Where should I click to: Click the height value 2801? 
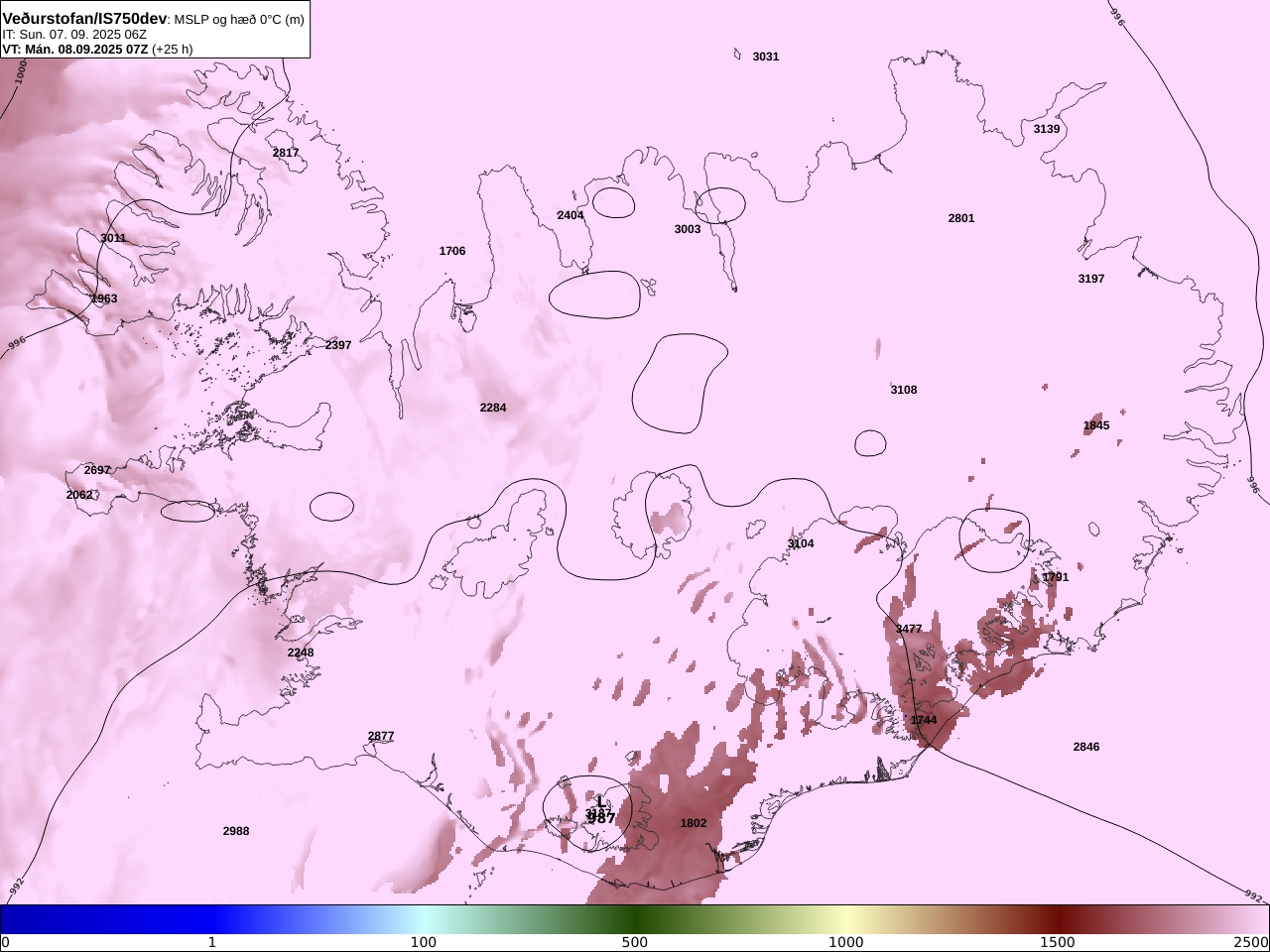click(x=961, y=219)
